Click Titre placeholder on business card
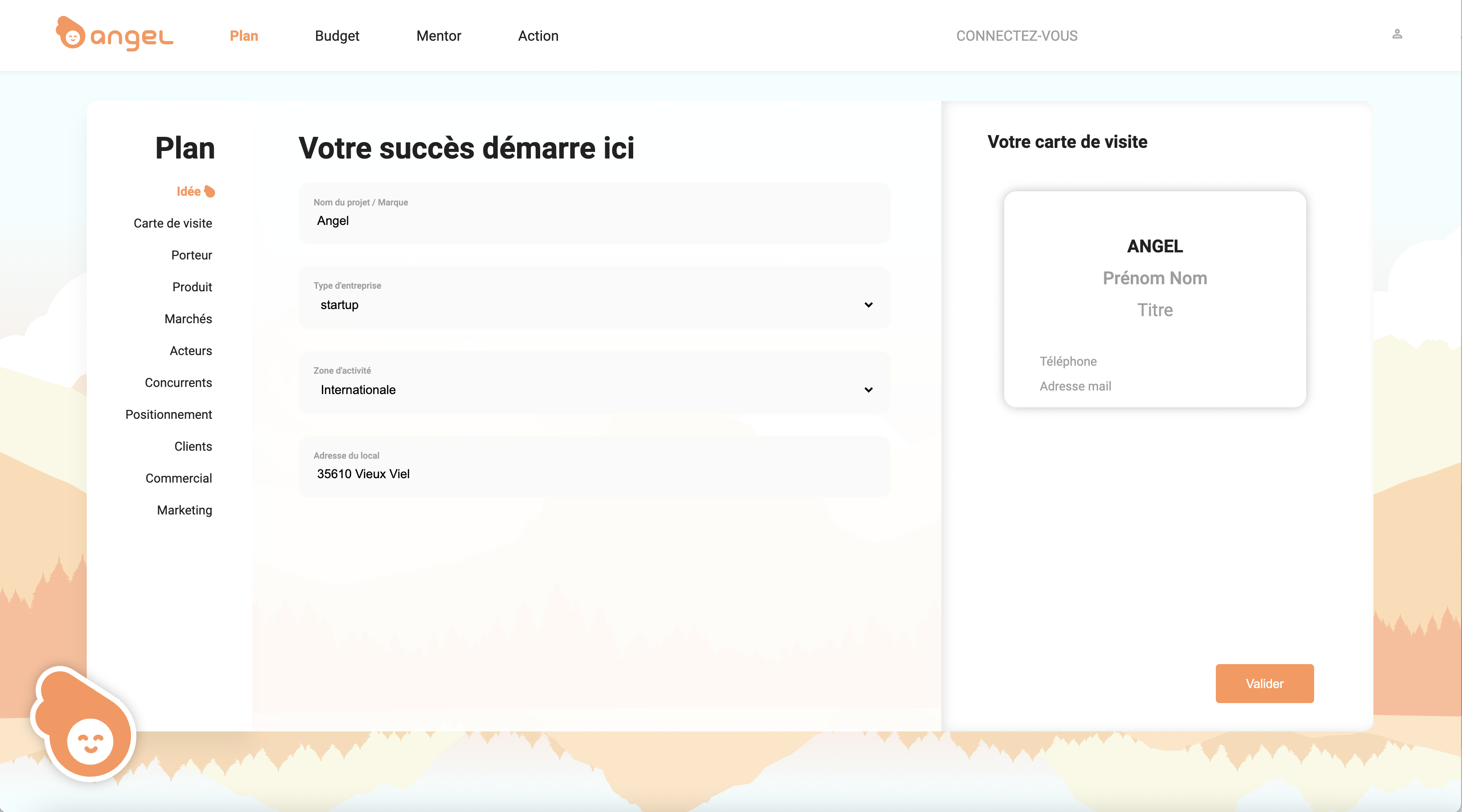 1155,310
